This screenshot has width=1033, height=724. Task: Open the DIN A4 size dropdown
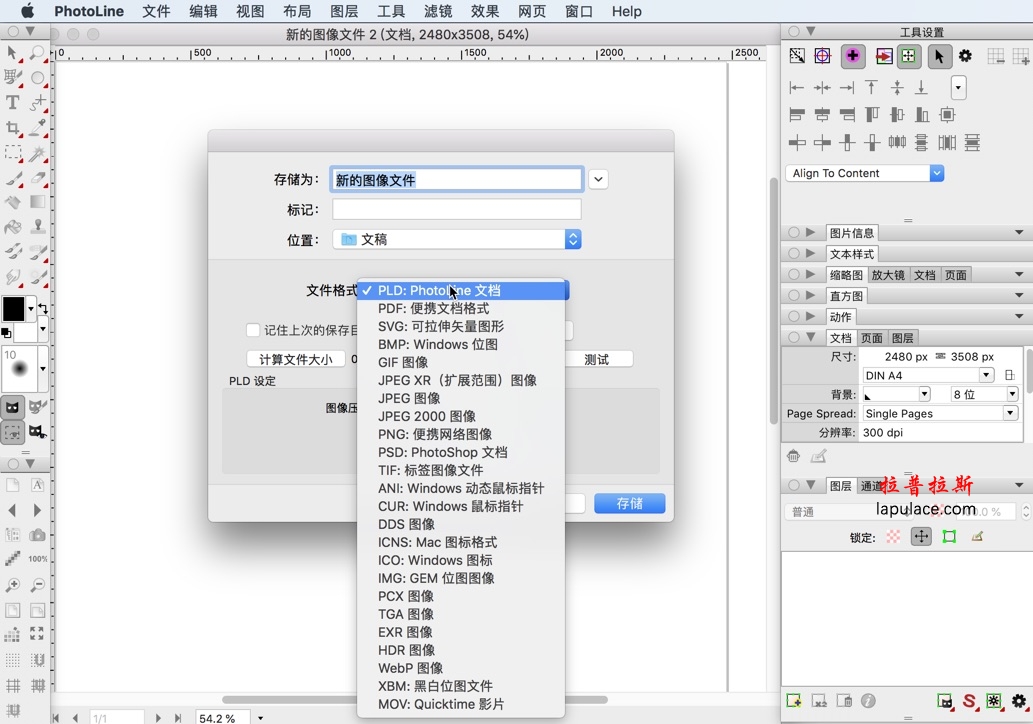pyautogui.click(x=928, y=376)
